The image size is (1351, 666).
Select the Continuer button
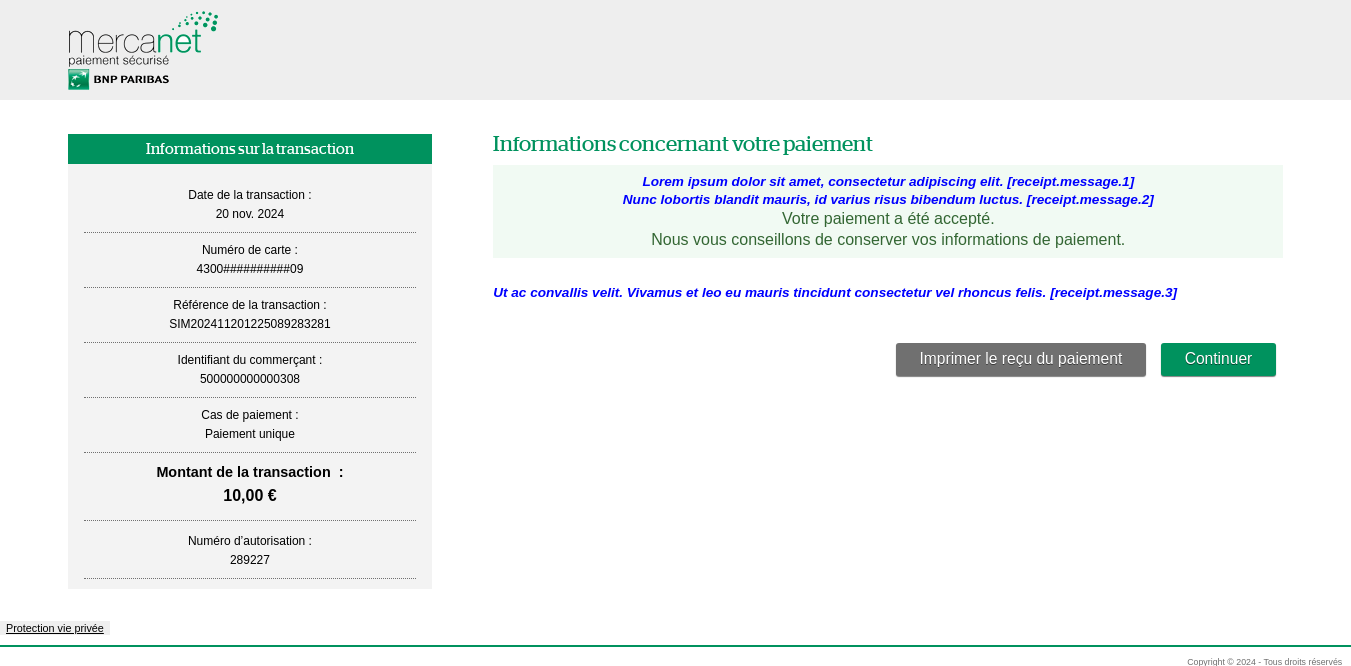click(x=1218, y=359)
